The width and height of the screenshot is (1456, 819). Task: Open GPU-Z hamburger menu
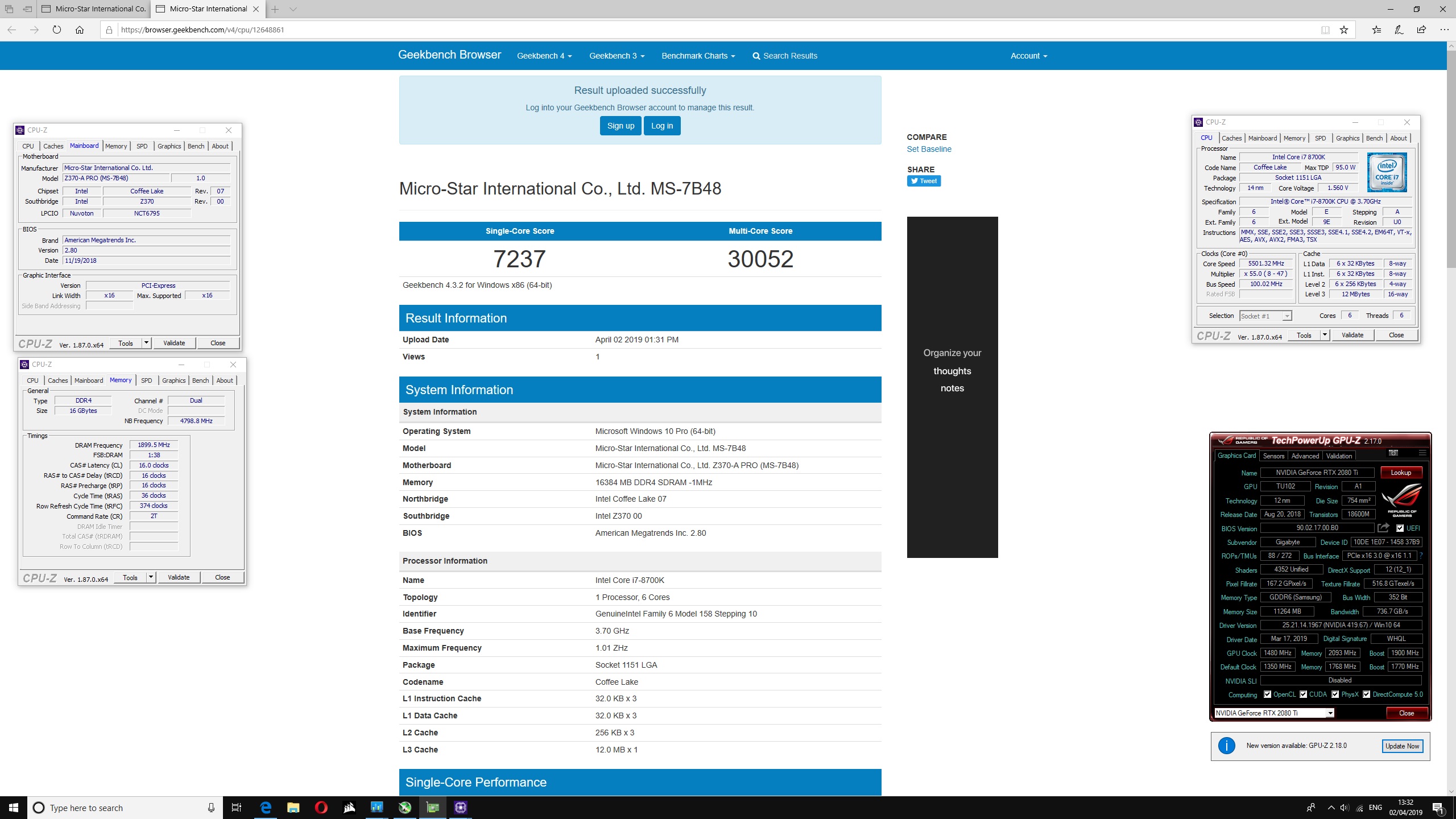tap(1422, 453)
